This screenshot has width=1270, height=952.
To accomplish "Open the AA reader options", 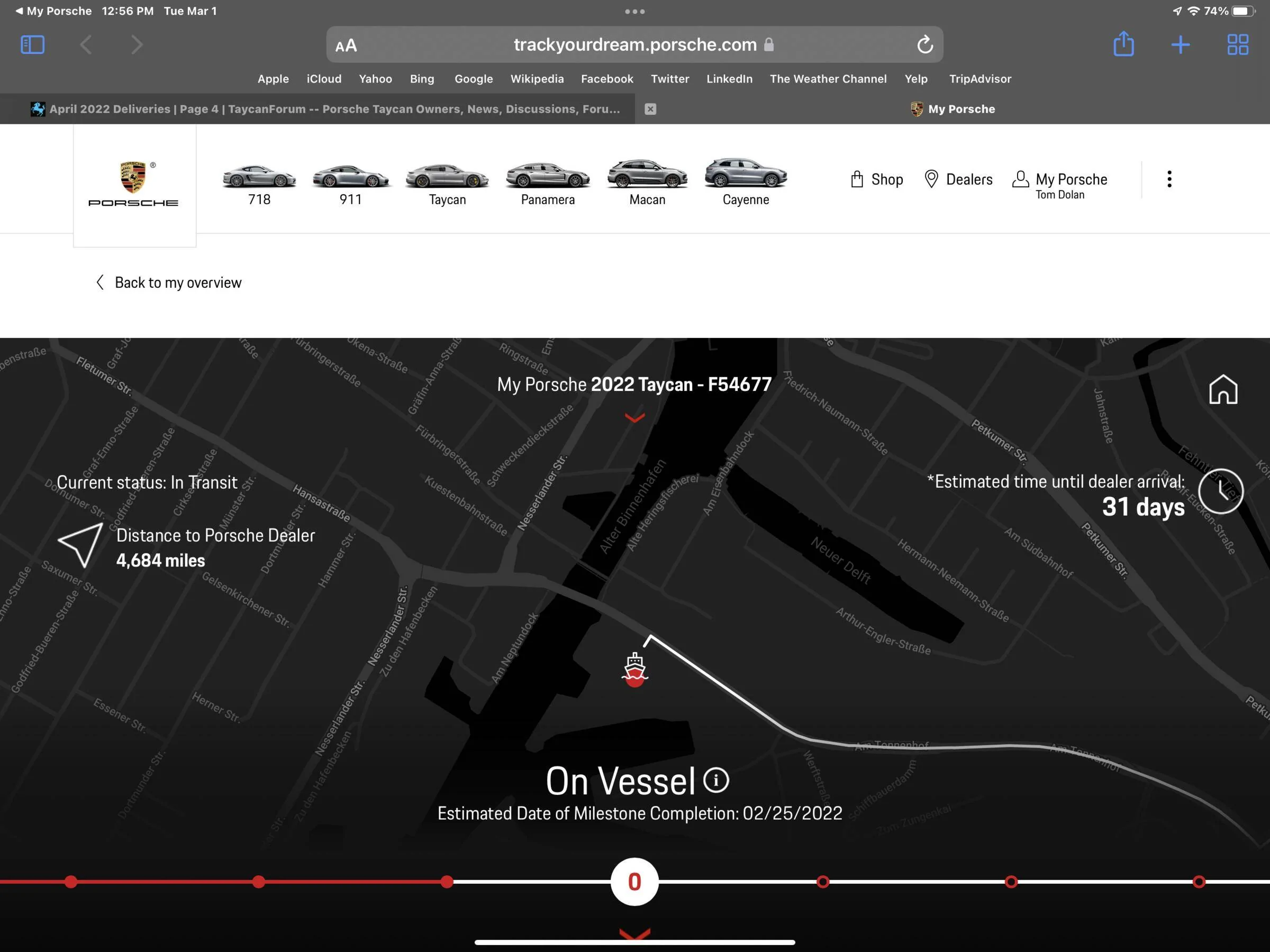I will click(x=346, y=45).
